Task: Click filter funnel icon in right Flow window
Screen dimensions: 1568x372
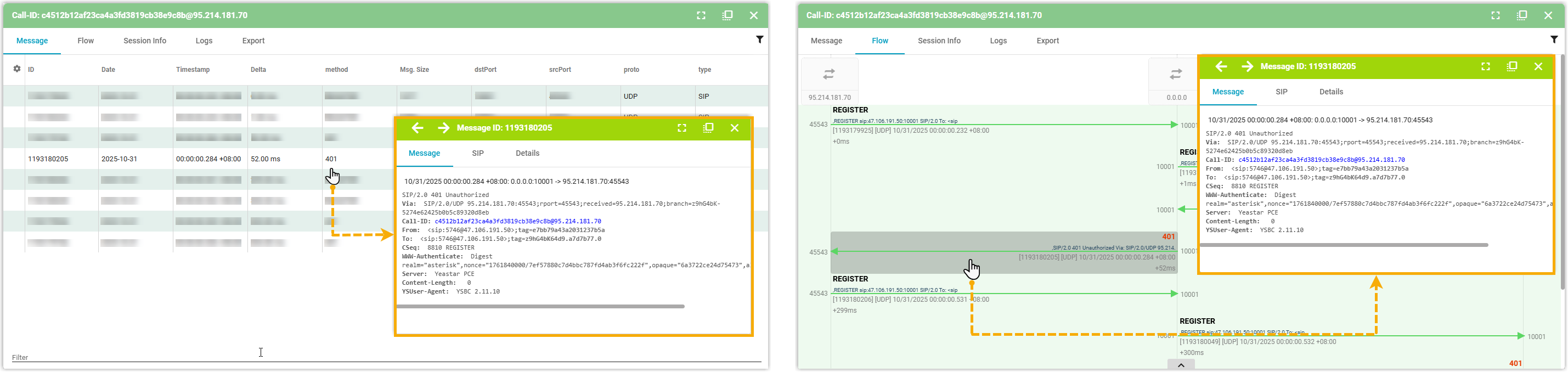Action: pos(1553,40)
